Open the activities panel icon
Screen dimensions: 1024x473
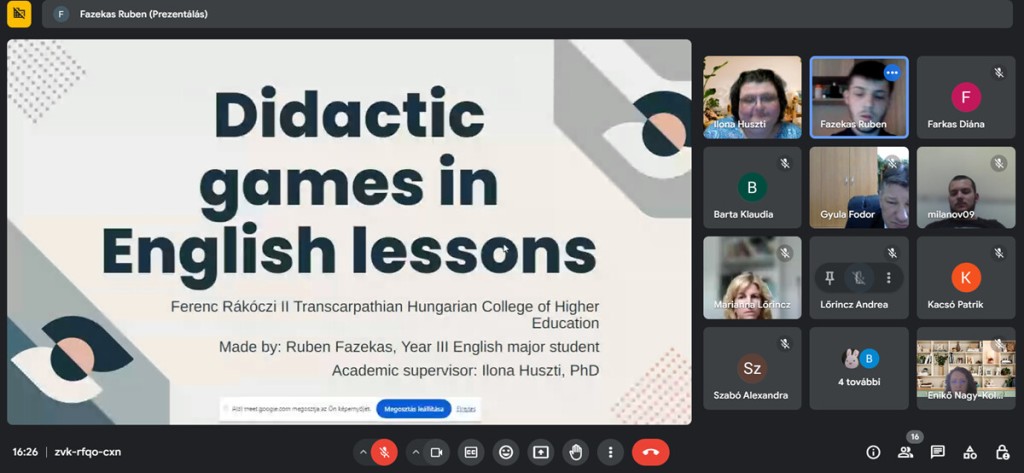point(969,452)
